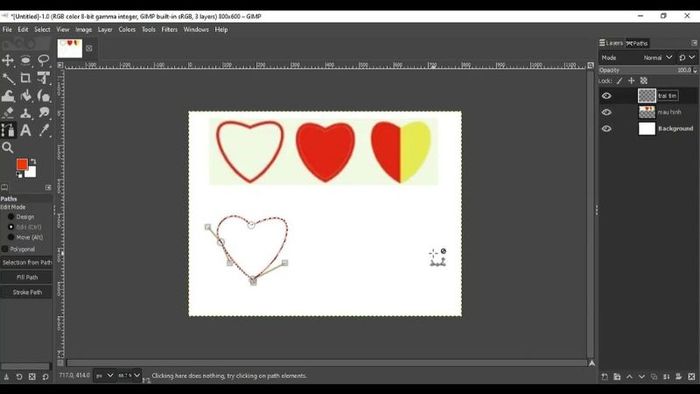Open the Windows menu

(x=196, y=29)
